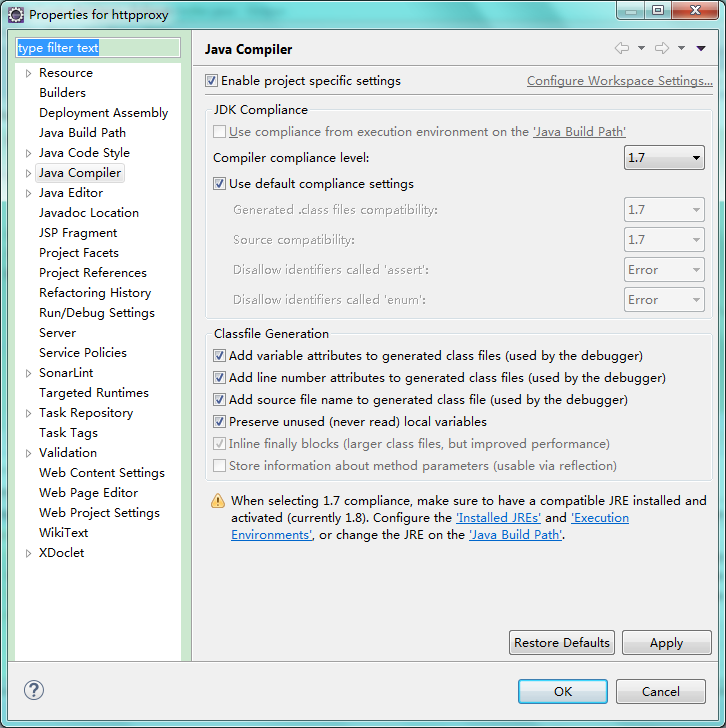
Task: Toggle Add line number attributes checkbox
Action: tap(219, 377)
